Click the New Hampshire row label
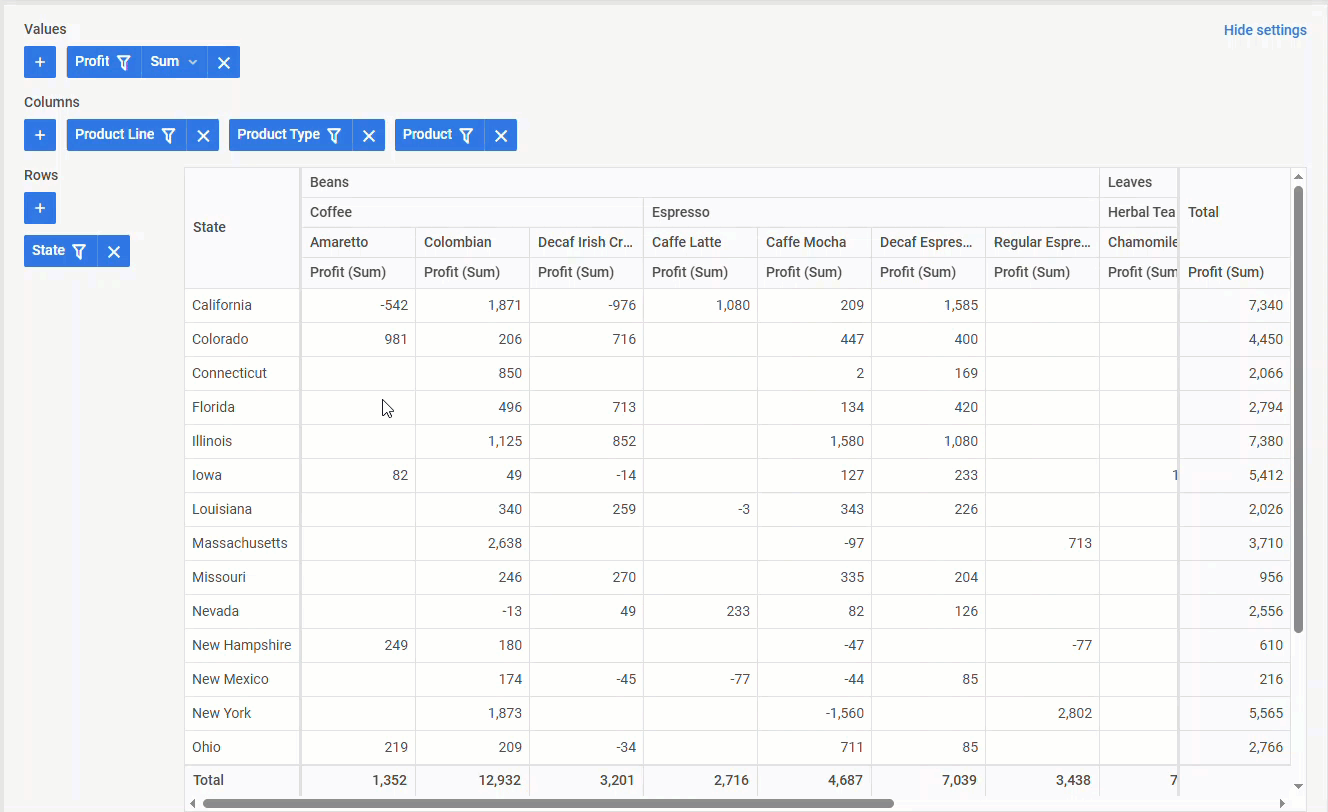The image size is (1328, 812). pyautogui.click(x=242, y=646)
